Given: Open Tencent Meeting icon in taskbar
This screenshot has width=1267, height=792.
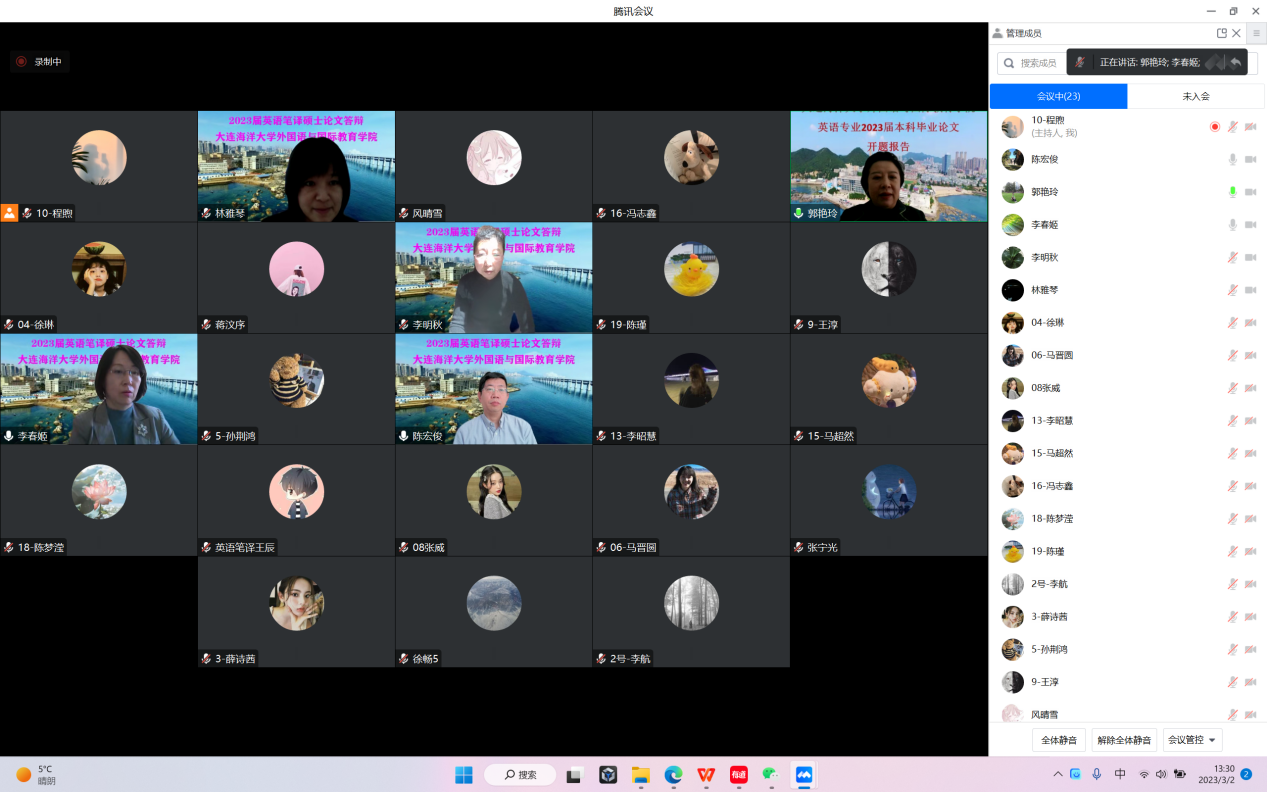Looking at the screenshot, I should (803, 775).
